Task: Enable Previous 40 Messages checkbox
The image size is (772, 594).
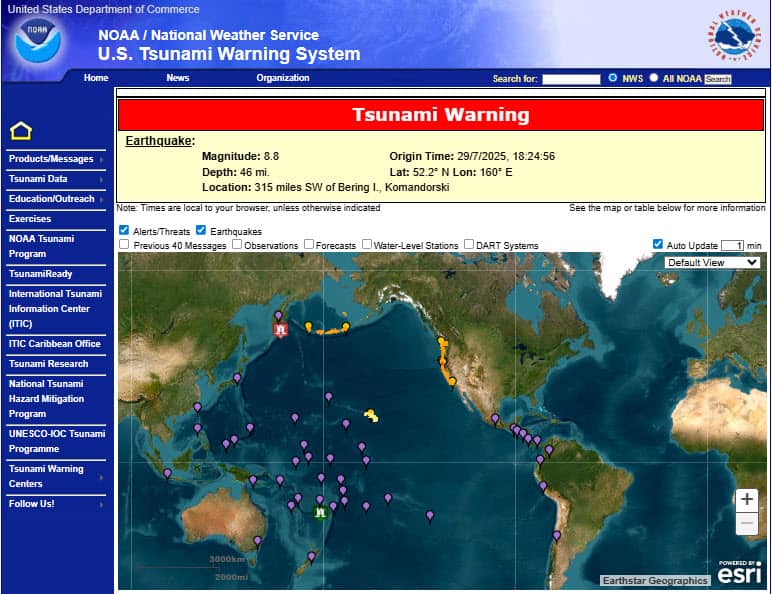Action: pos(124,244)
